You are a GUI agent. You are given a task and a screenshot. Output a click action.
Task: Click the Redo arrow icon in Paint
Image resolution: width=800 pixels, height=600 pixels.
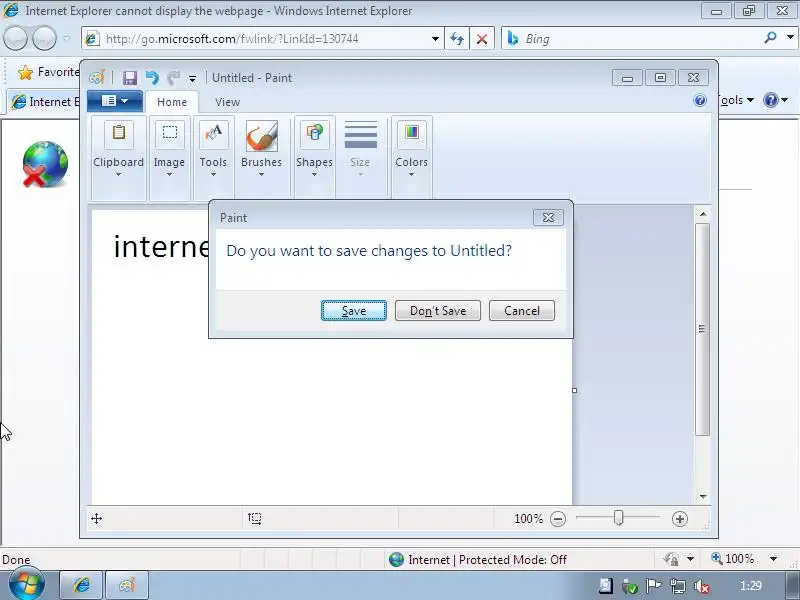click(173, 78)
